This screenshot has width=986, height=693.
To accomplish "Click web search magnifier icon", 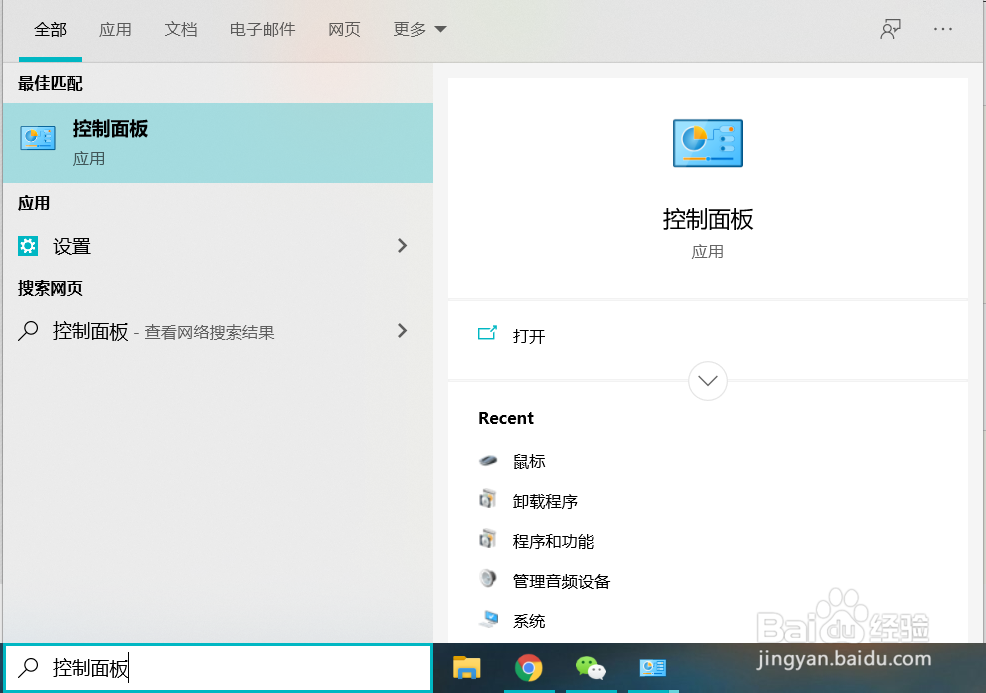I will [28, 330].
